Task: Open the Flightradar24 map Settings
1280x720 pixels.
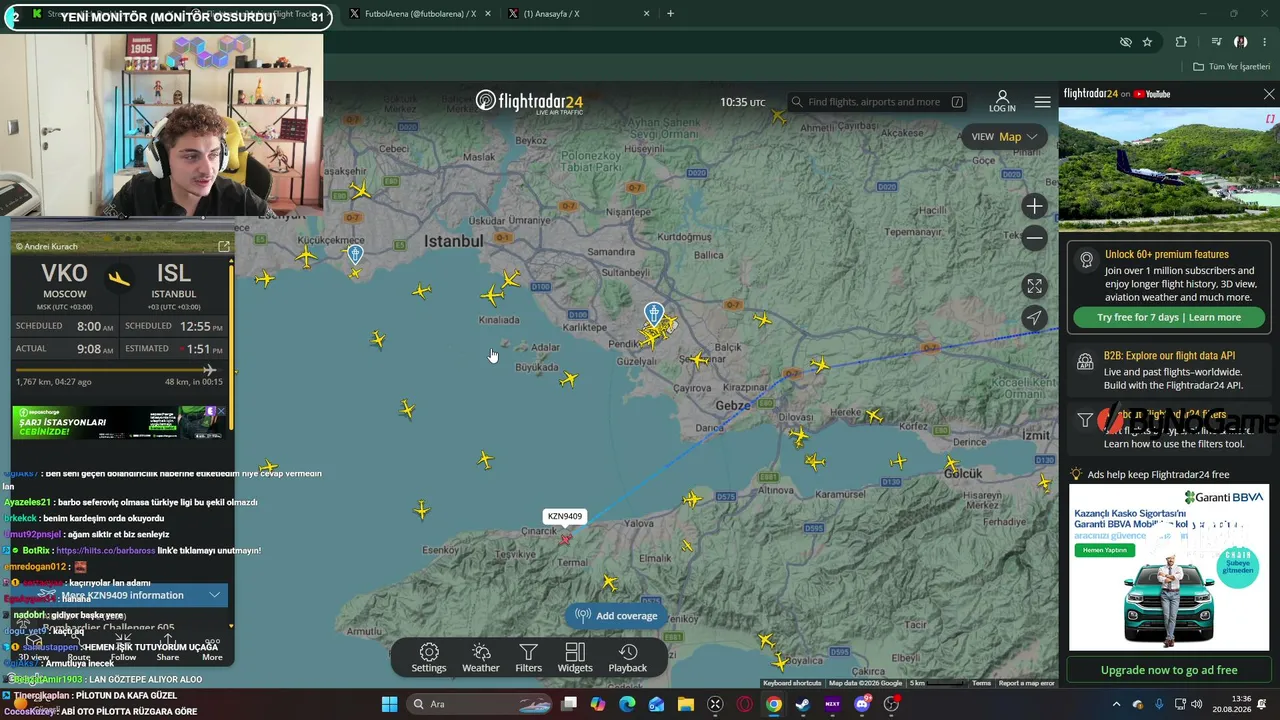Action: 429,658
